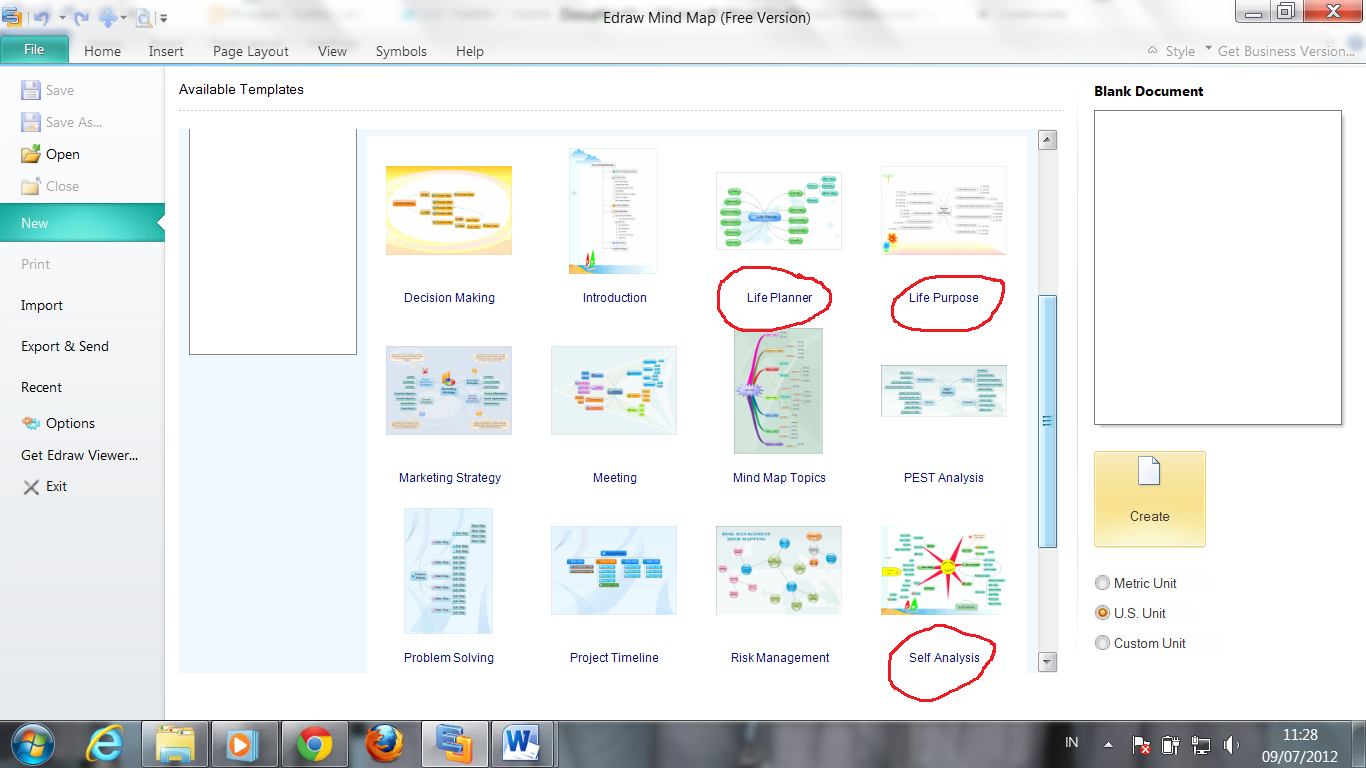
Task: Launch Mozilla Firefox from the taskbar
Action: pyautogui.click(x=384, y=745)
